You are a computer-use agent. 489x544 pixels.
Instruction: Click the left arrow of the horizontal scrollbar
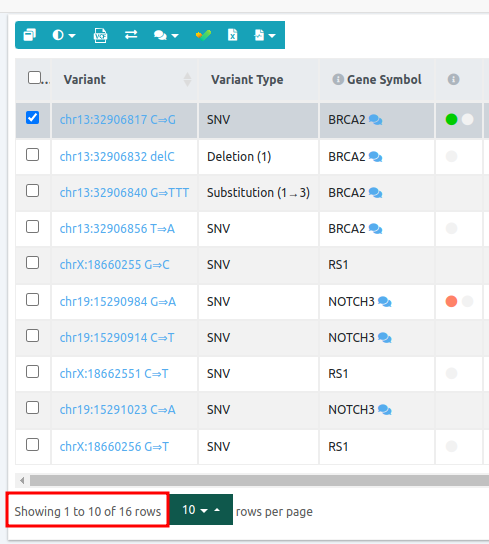(22, 481)
